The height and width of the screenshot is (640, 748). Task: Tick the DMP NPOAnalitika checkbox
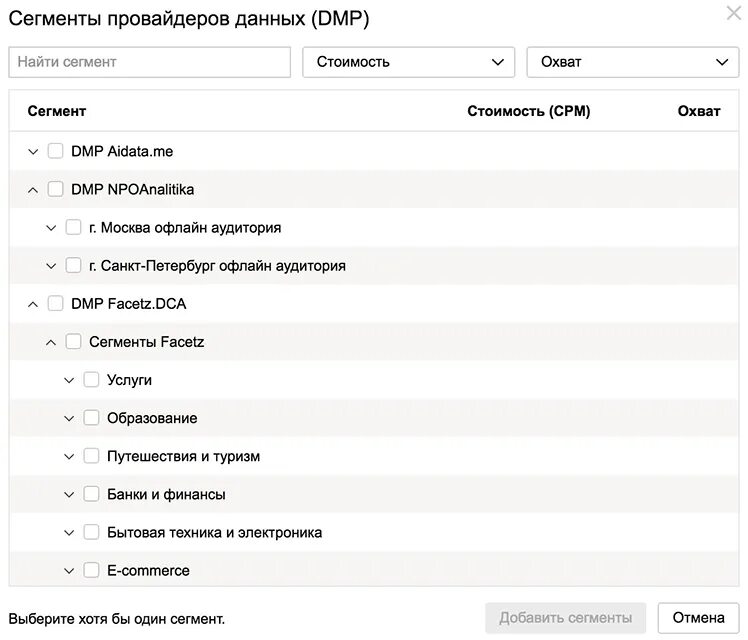pos(56,190)
